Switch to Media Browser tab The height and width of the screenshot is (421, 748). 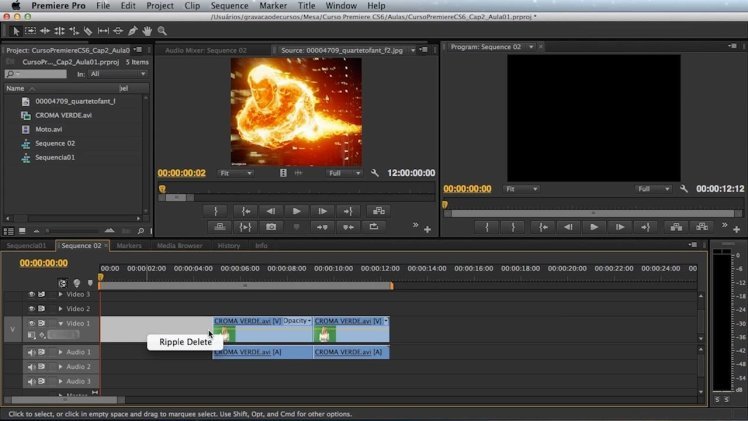pyautogui.click(x=180, y=246)
